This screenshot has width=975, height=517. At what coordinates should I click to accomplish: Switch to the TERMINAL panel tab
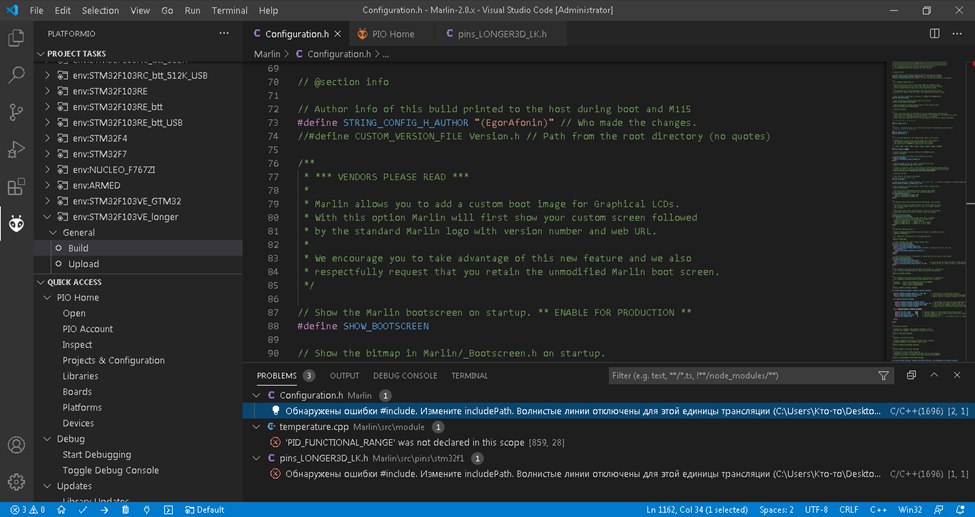pos(469,376)
